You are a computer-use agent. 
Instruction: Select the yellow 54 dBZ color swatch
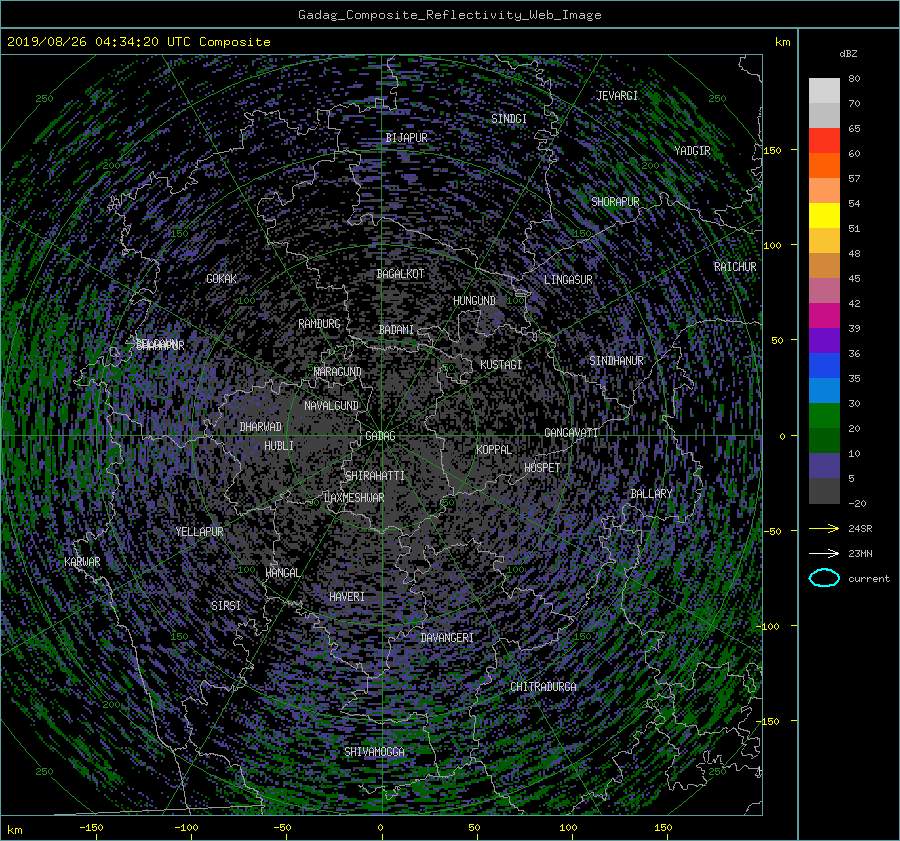tap(824, 215)
